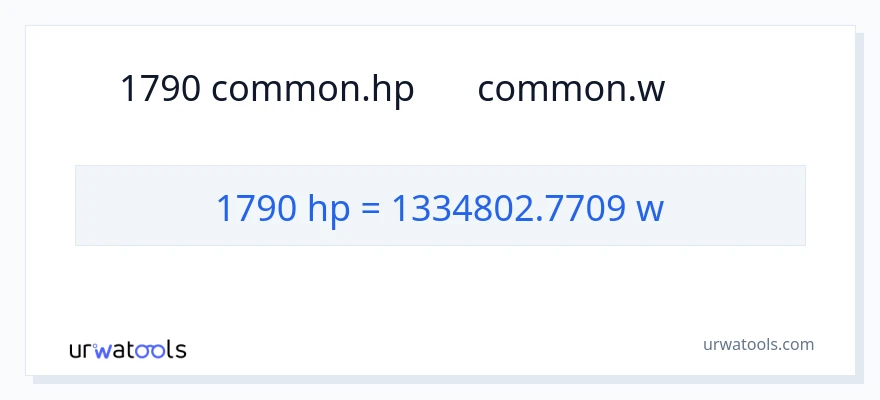The height and width of the screenshot is (400, 880).
Task: Click the blank card area between logo and link
Action: [440, 346]
